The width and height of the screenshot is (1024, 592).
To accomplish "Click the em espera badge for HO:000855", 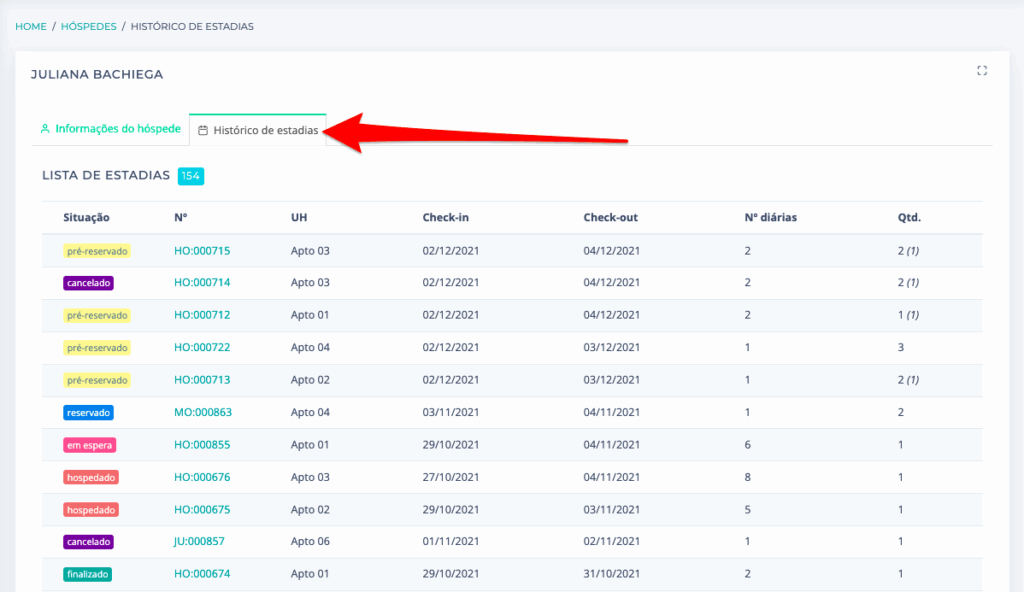I will pyautogui.click(x=89, y=445).
